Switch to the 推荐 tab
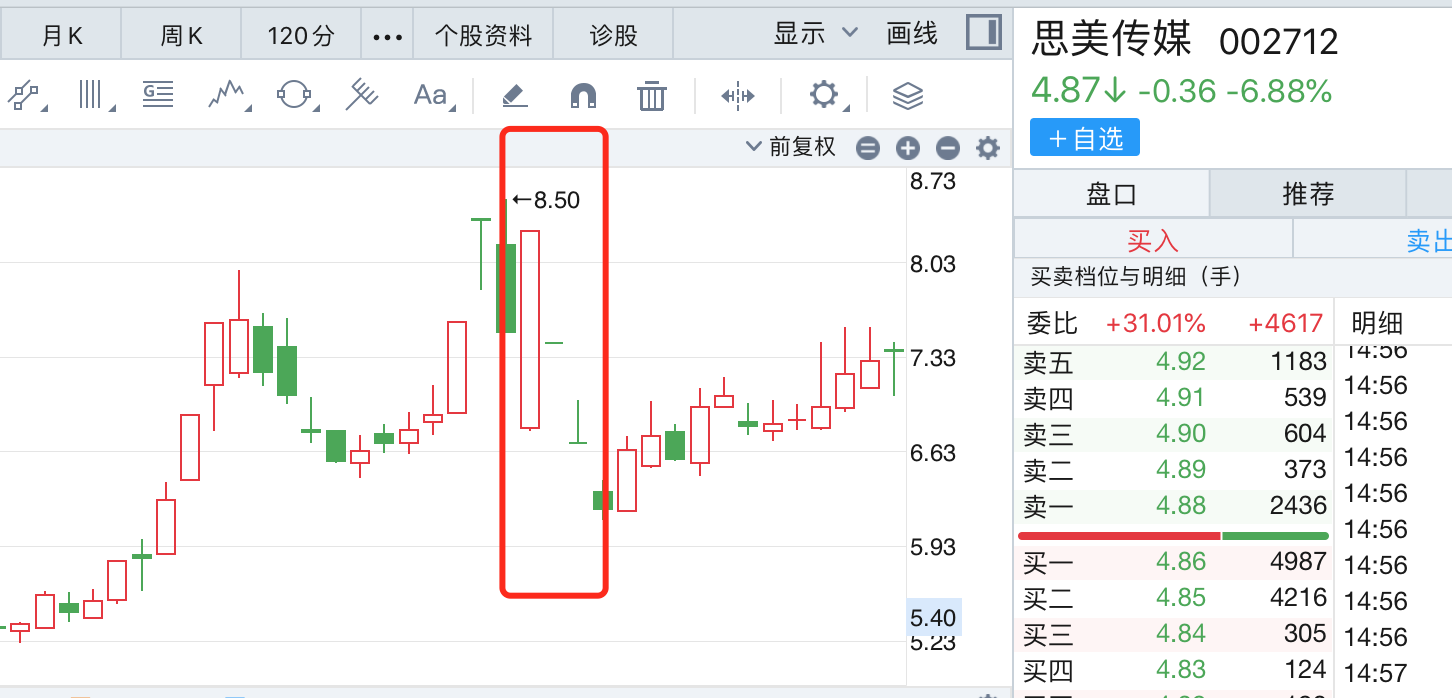This screenshot has height=698, width=1452. [x=1307, y=194]
